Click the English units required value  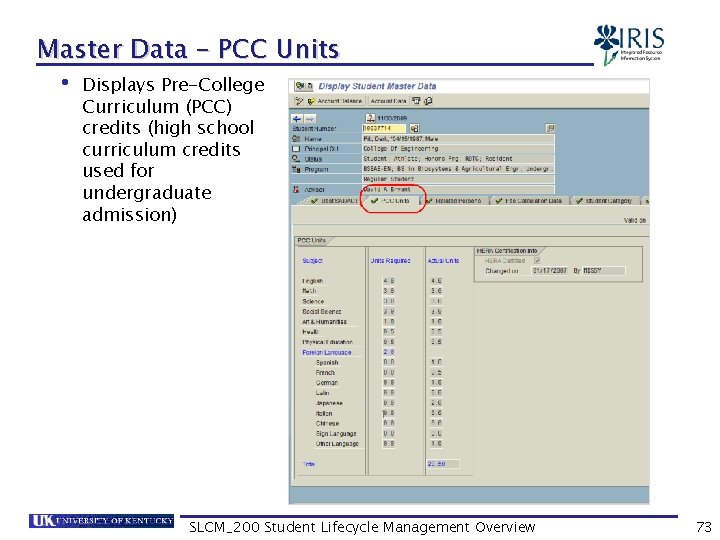pos(388,281)
